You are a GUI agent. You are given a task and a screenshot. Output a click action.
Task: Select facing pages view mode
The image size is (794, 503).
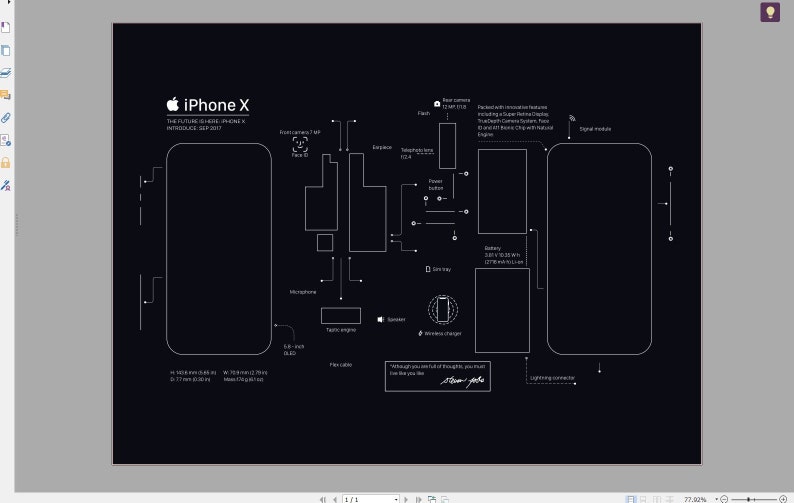tap(657, 499)
